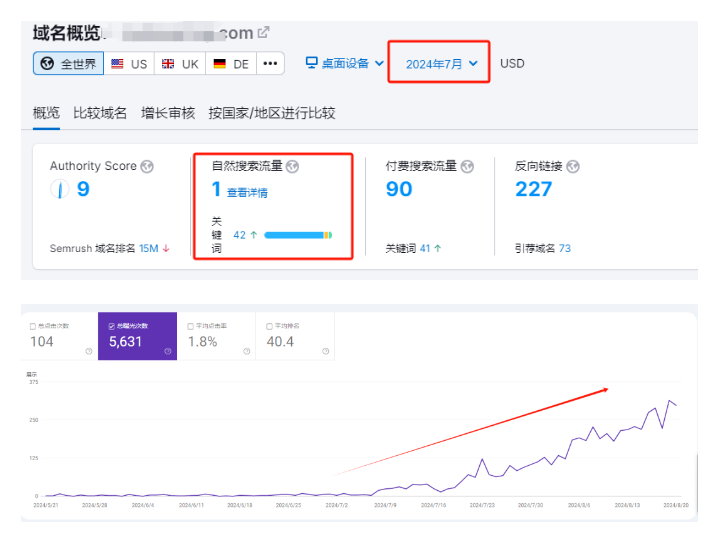Screen dimensions: 716x537
Task: Select the US country filter button
Action: [129, 63]
